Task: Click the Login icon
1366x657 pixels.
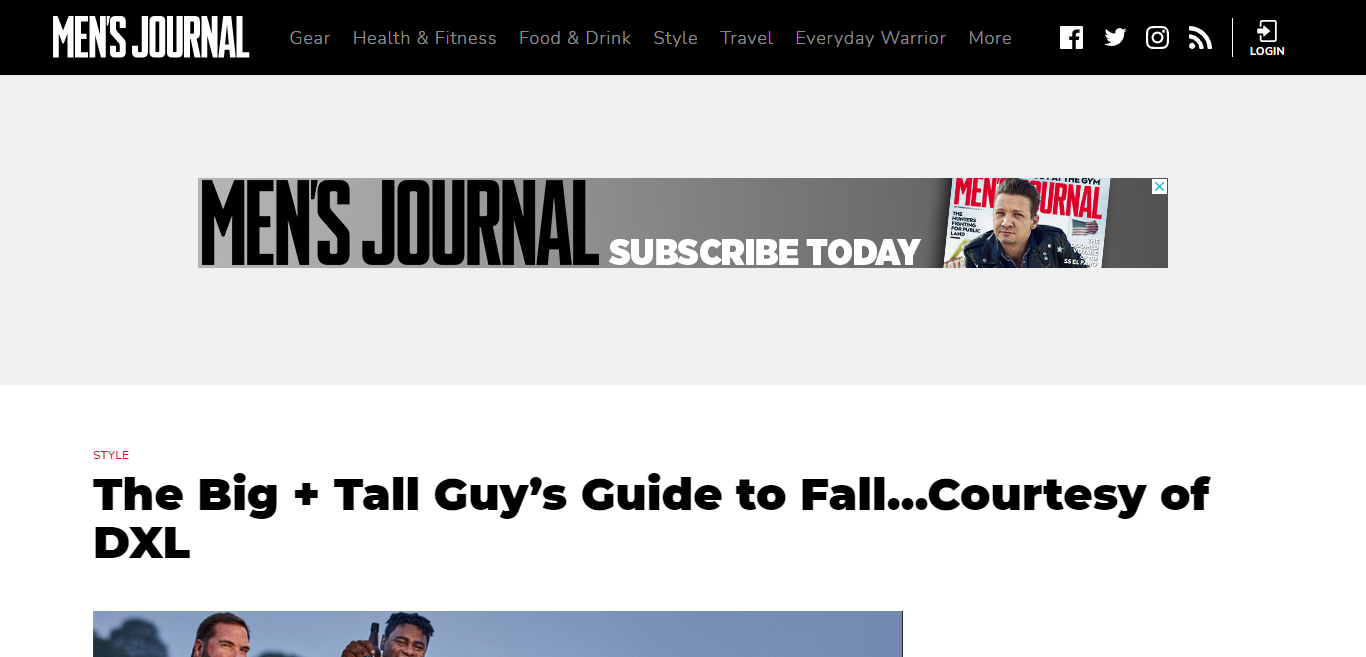Action: pos(1267,31)
